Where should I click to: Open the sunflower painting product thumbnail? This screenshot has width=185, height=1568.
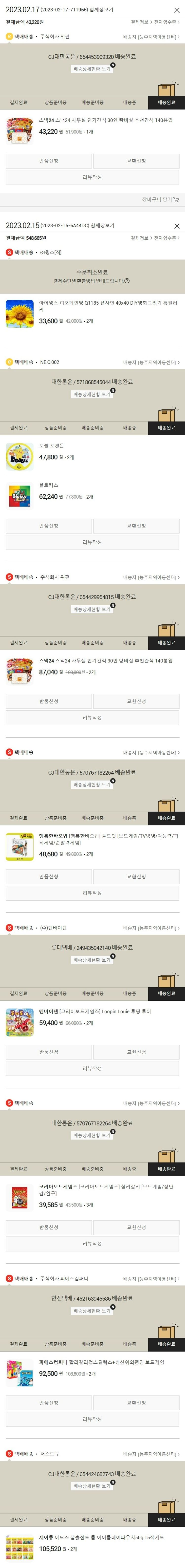19,313
